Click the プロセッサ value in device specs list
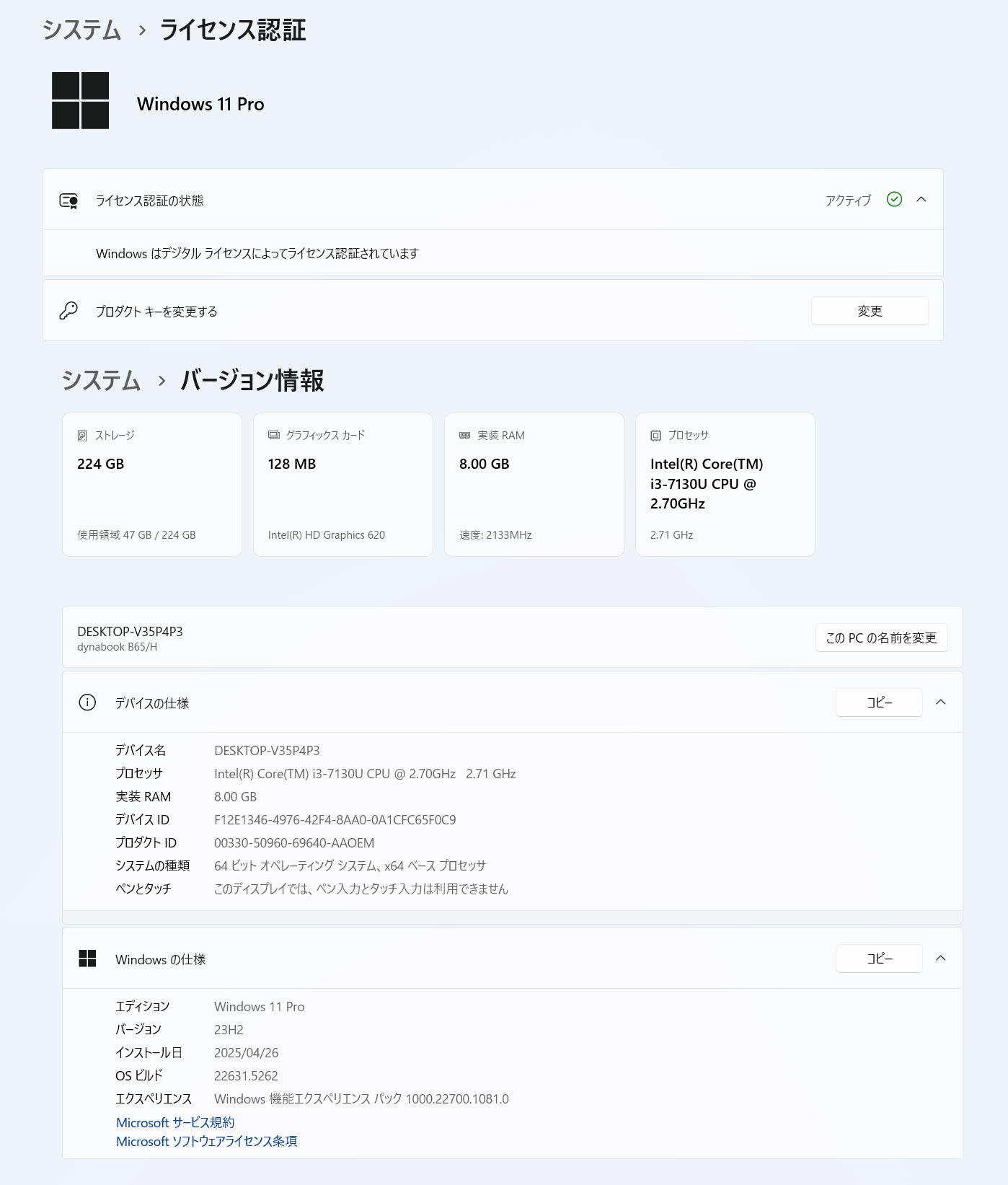Viewport: 1008px width, 1185px height. pyautogui.click(x=365, y=774)
